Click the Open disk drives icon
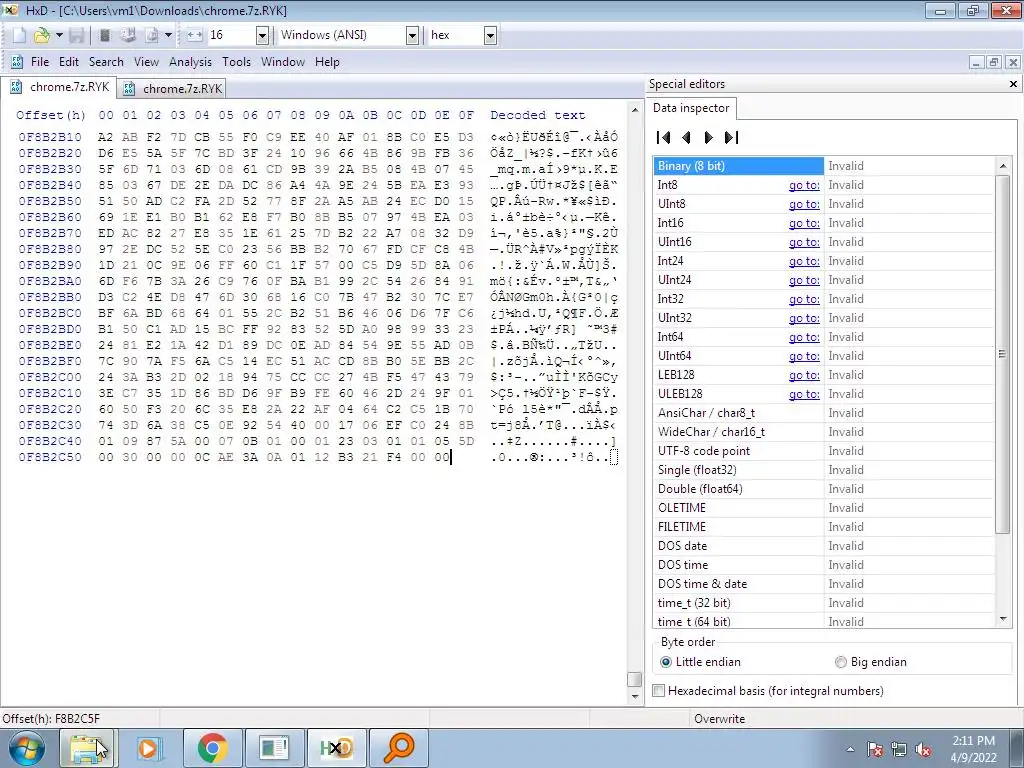The height and width of the screenshot is (768, 1024). coord(128,35)
